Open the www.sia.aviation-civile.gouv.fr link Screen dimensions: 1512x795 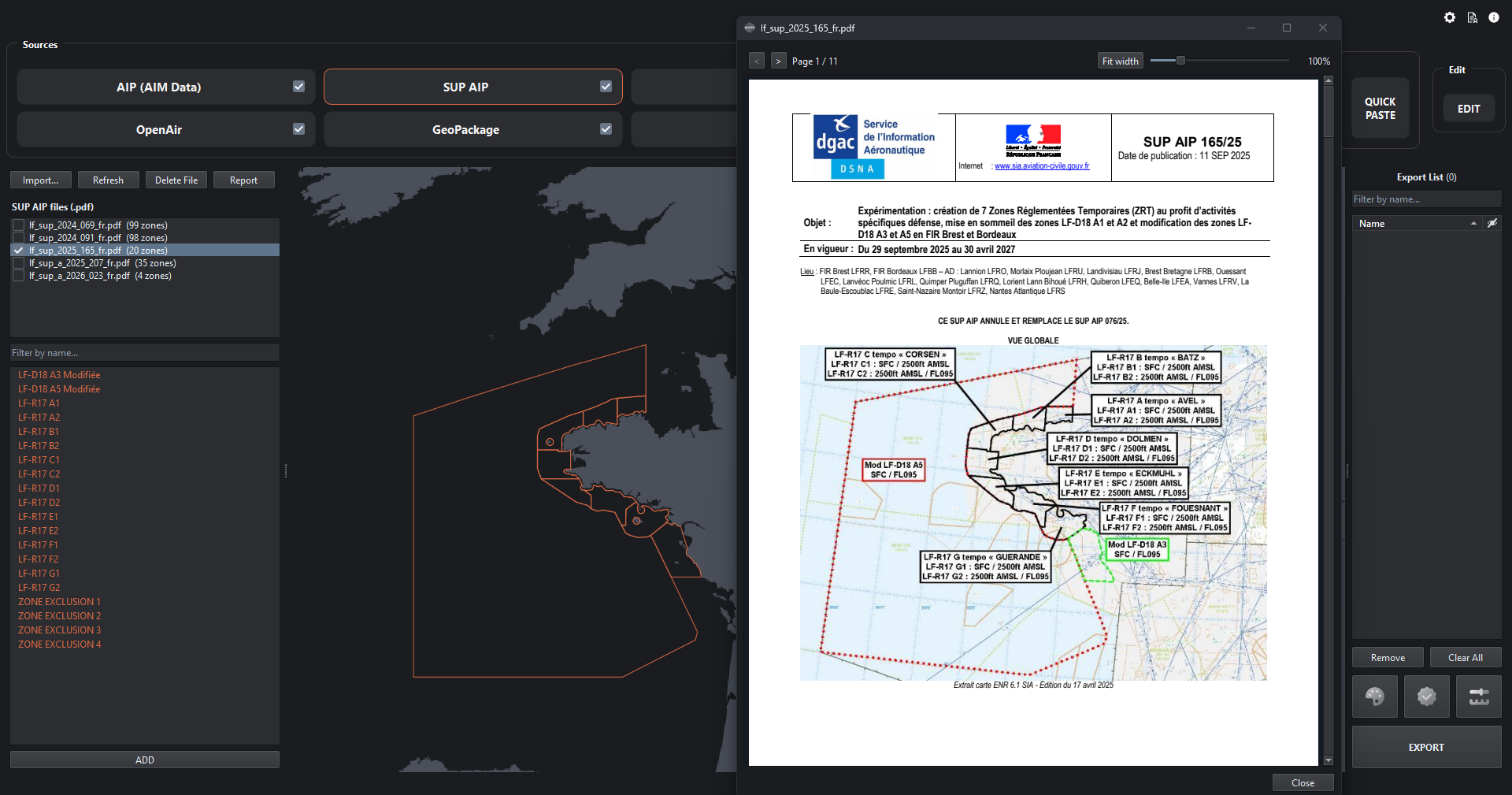(1042, 166)
